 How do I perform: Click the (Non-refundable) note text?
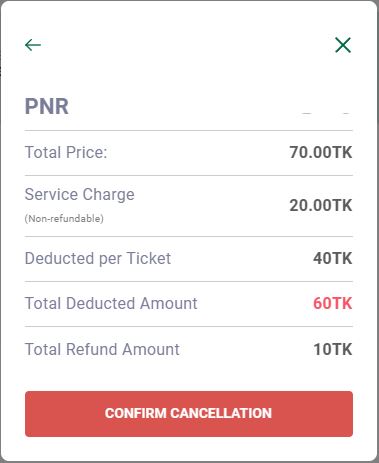pyautogui.click(x=64, y=219)
